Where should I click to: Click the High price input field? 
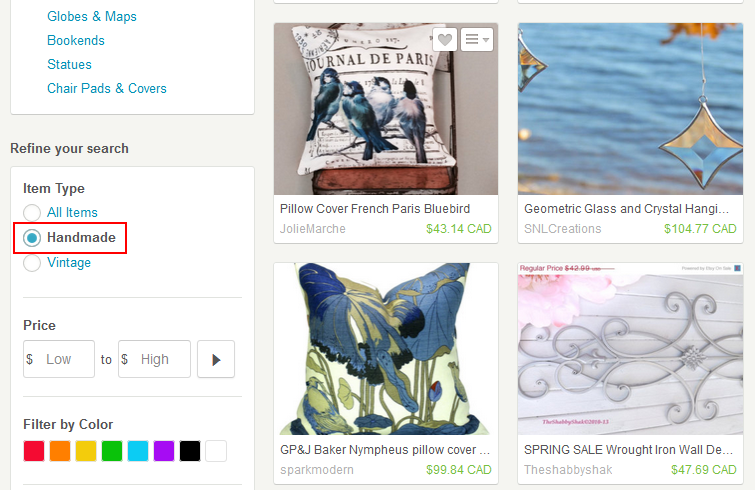154,359
